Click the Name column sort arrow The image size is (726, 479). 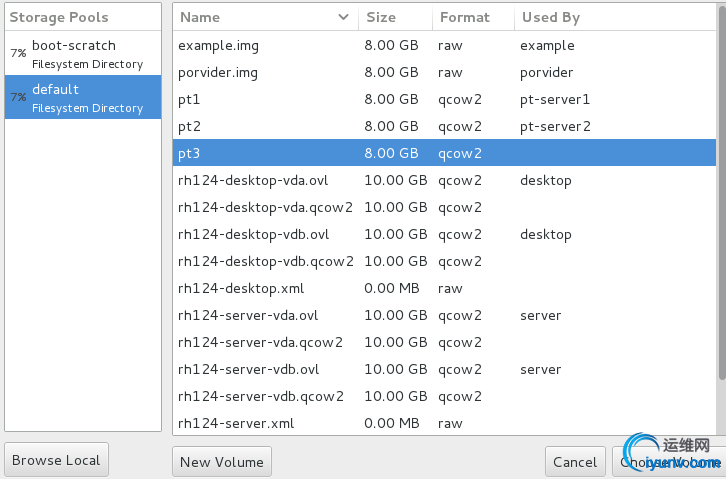pos(345,17)
